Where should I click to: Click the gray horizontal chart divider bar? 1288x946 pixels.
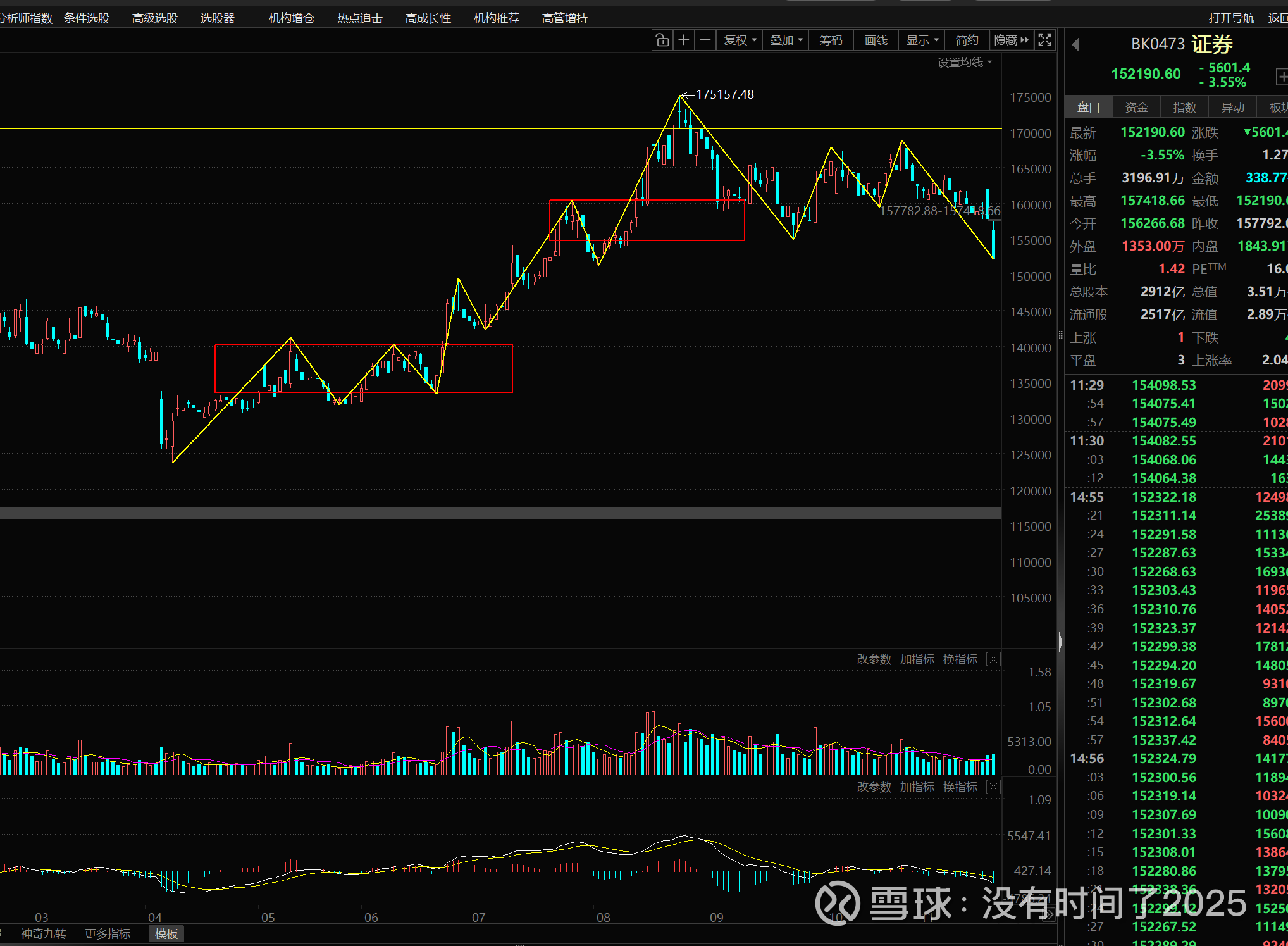click(500, 513)
